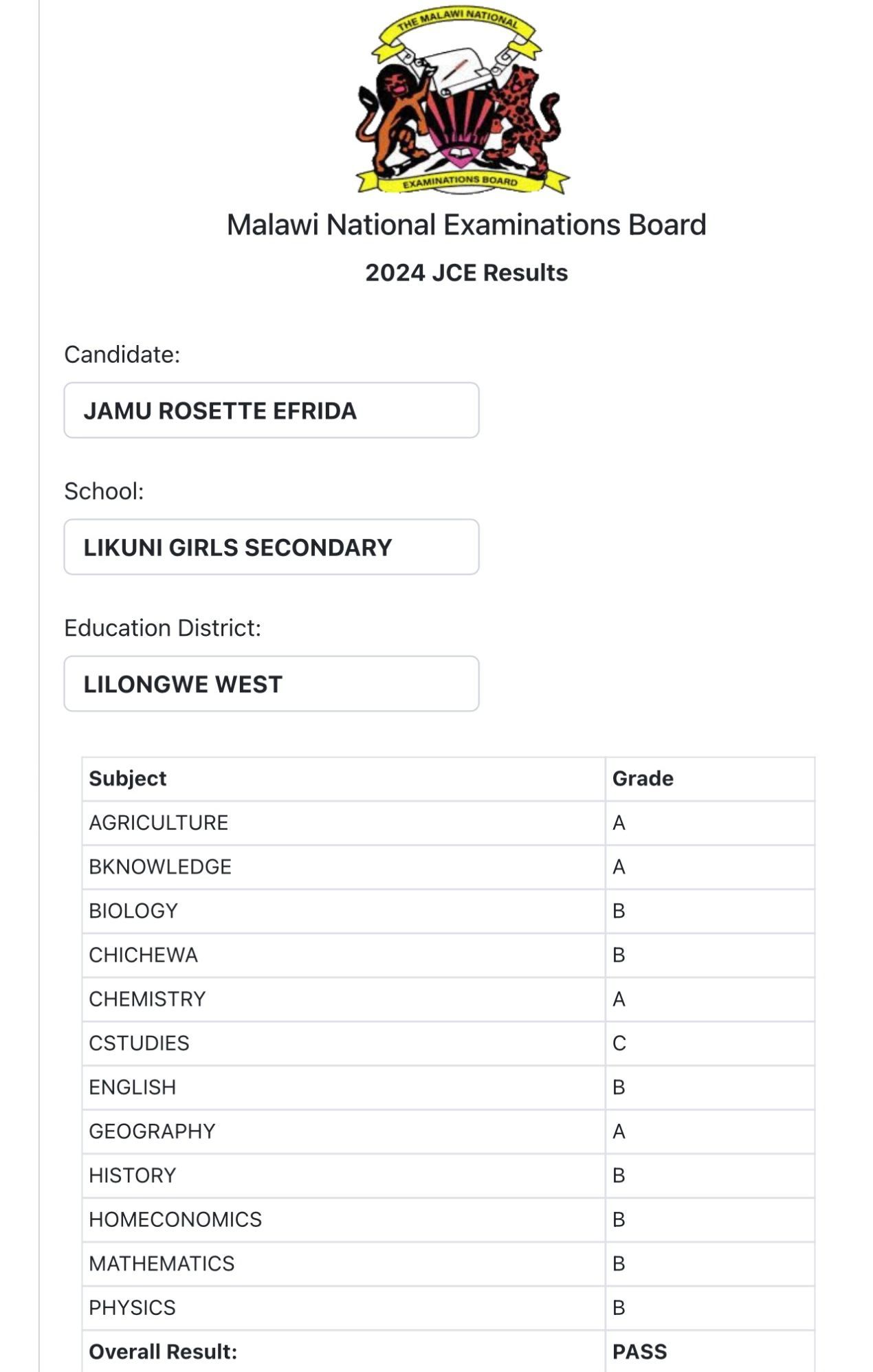
Task: Select the PHYSICS subject row
Action: pos(448,1307)
